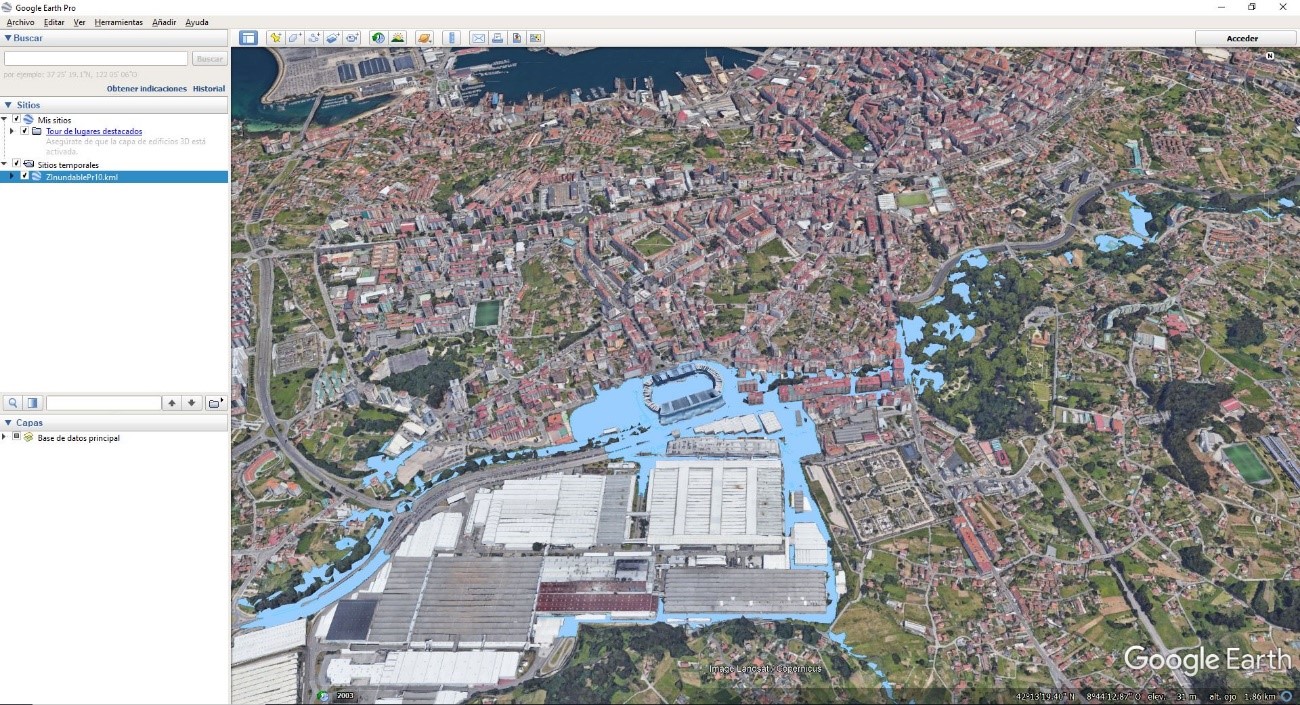Click the View in Google Maps icon
The width and height of the screenshot is (1300, 705).
click(x=535, y=38)
